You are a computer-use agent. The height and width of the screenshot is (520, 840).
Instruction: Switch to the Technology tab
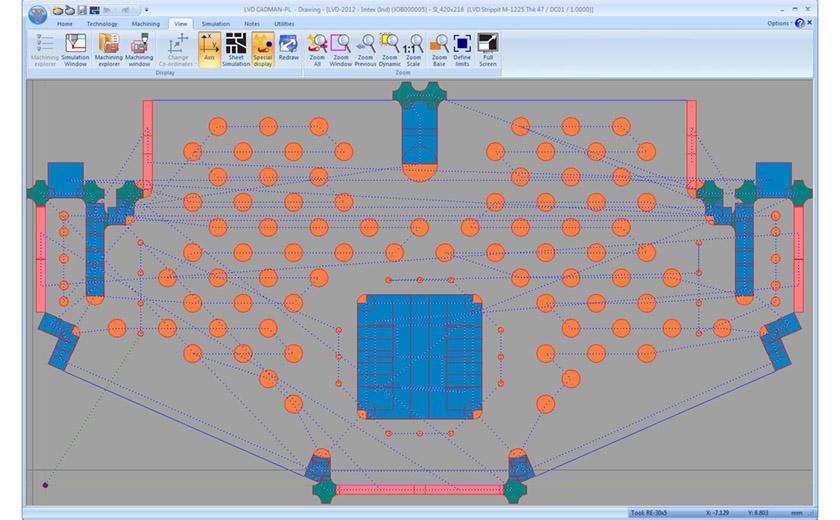tap(101, 23)
